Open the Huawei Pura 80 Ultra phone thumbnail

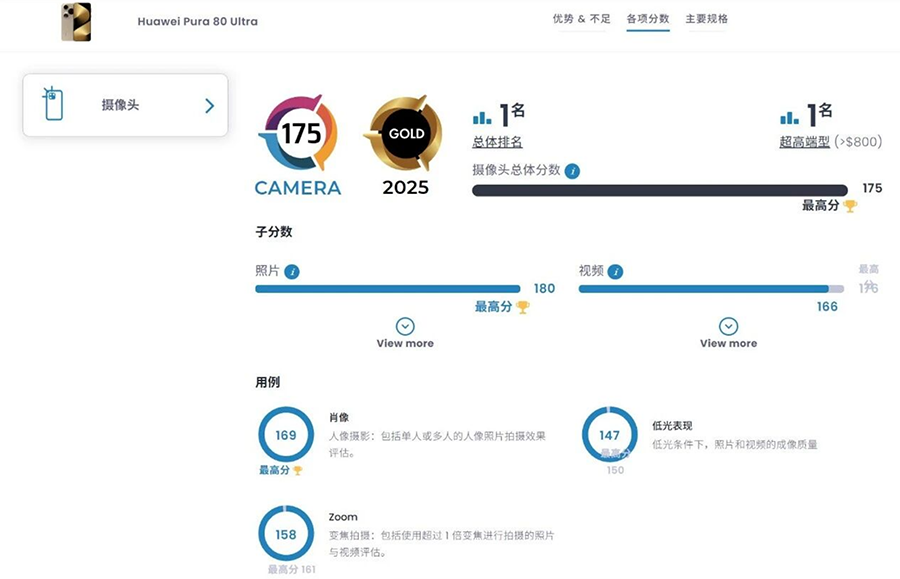point(76,22)
